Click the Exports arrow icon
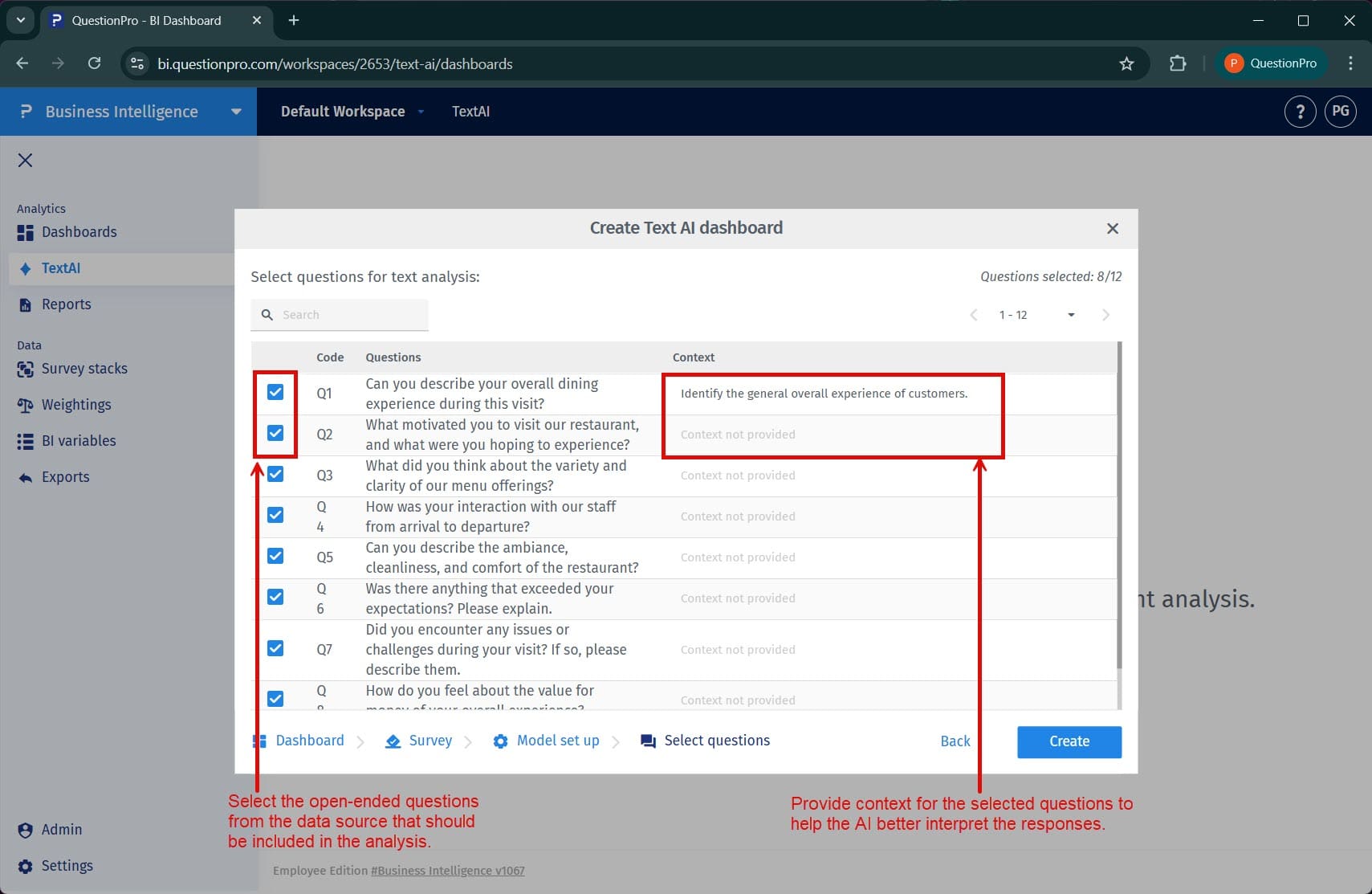 coord(26,478)
